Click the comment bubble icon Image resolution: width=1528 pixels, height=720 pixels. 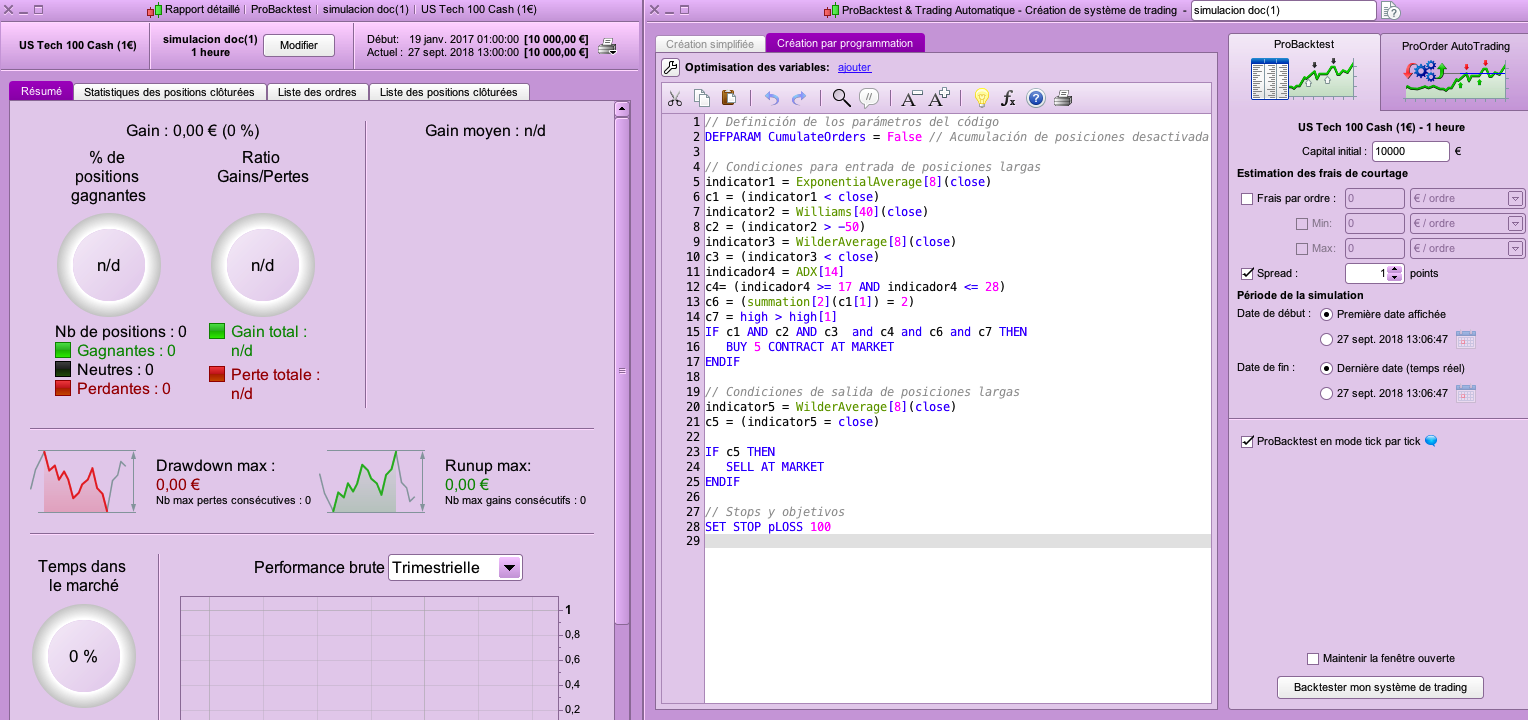click(x=869, y=98)
